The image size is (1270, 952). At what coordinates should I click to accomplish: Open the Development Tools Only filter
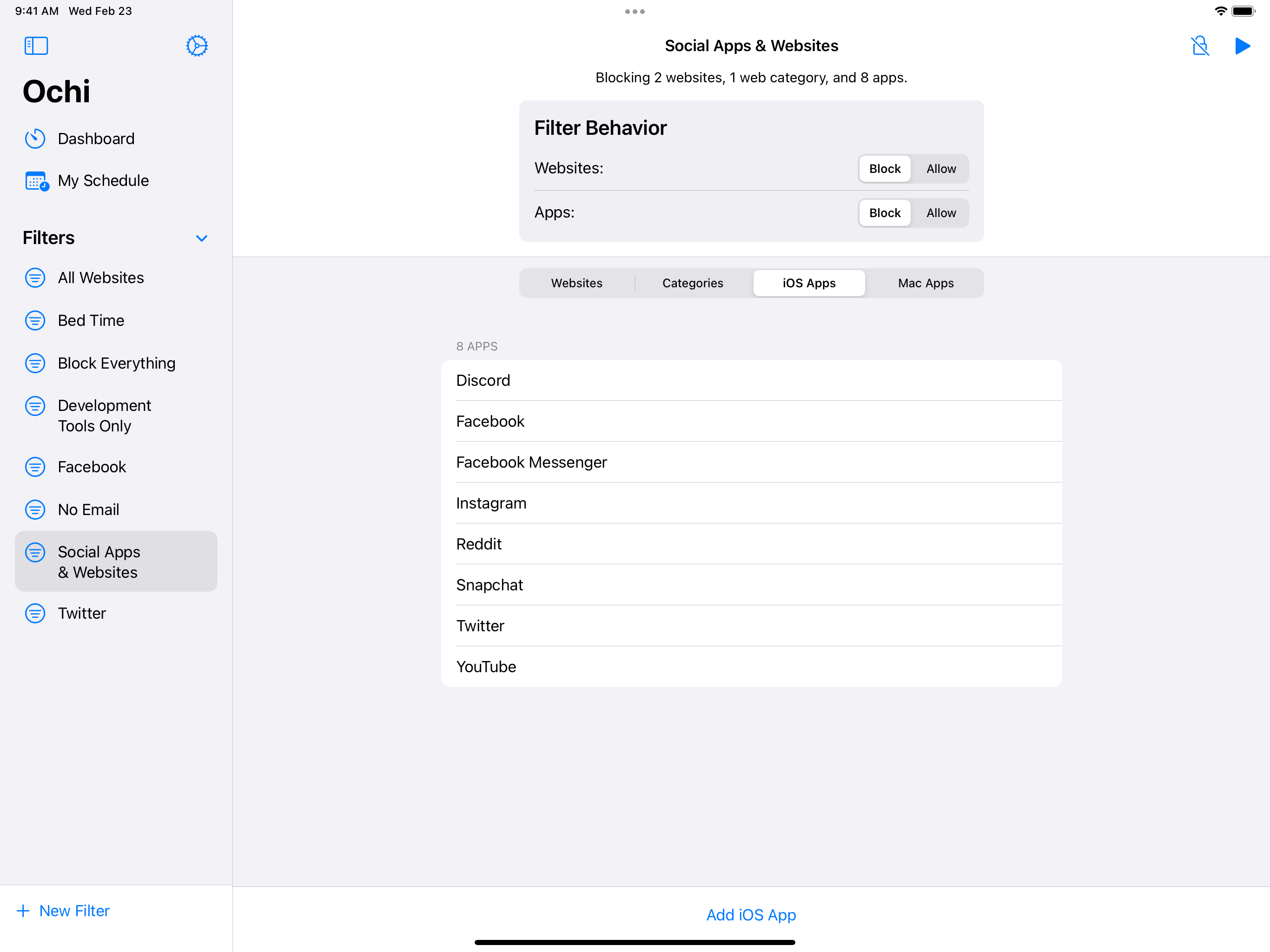[104, 416]
